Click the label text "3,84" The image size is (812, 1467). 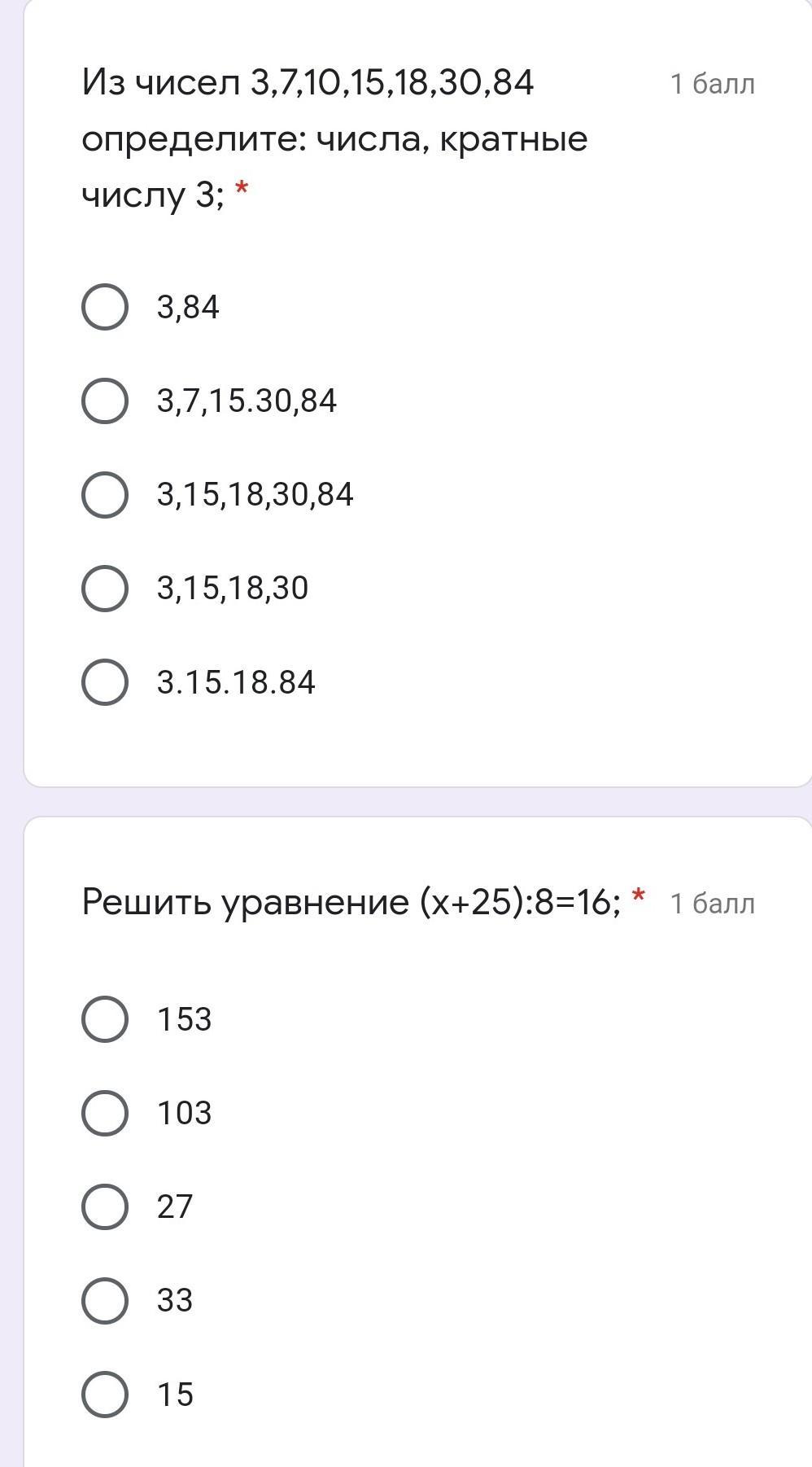tap(188, 308)
